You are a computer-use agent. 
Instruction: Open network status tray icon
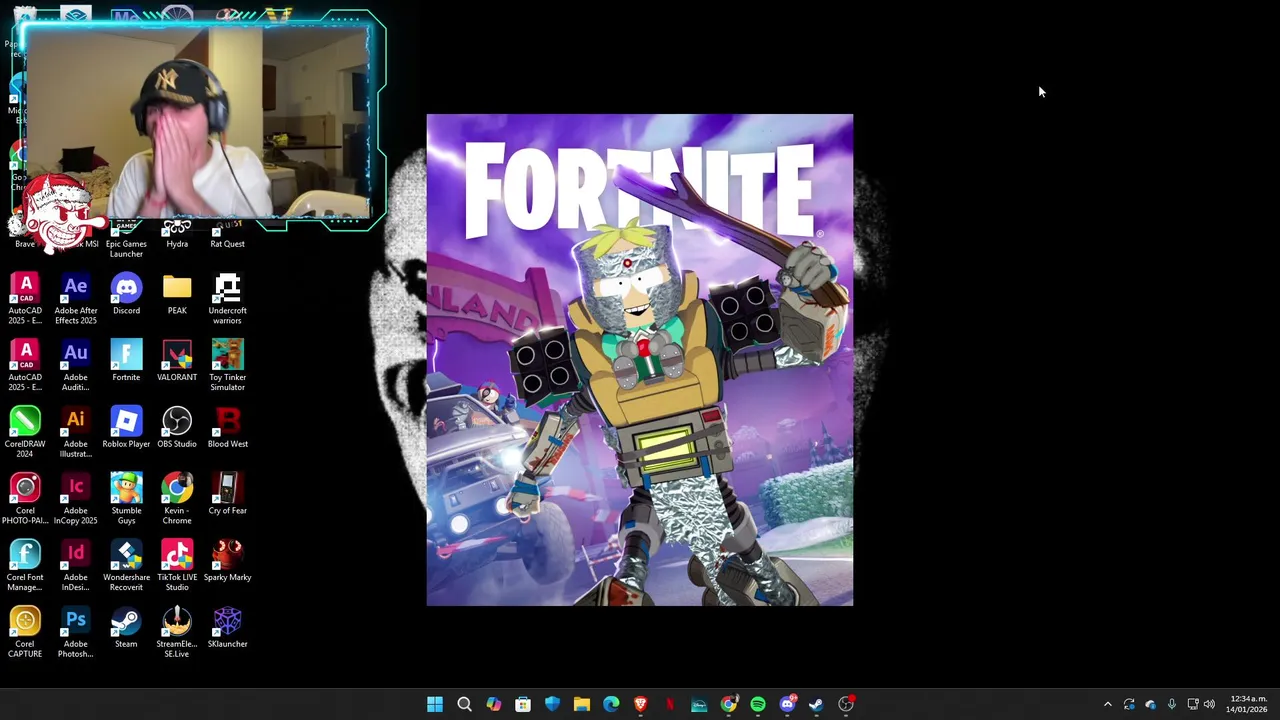point(1192,704)
